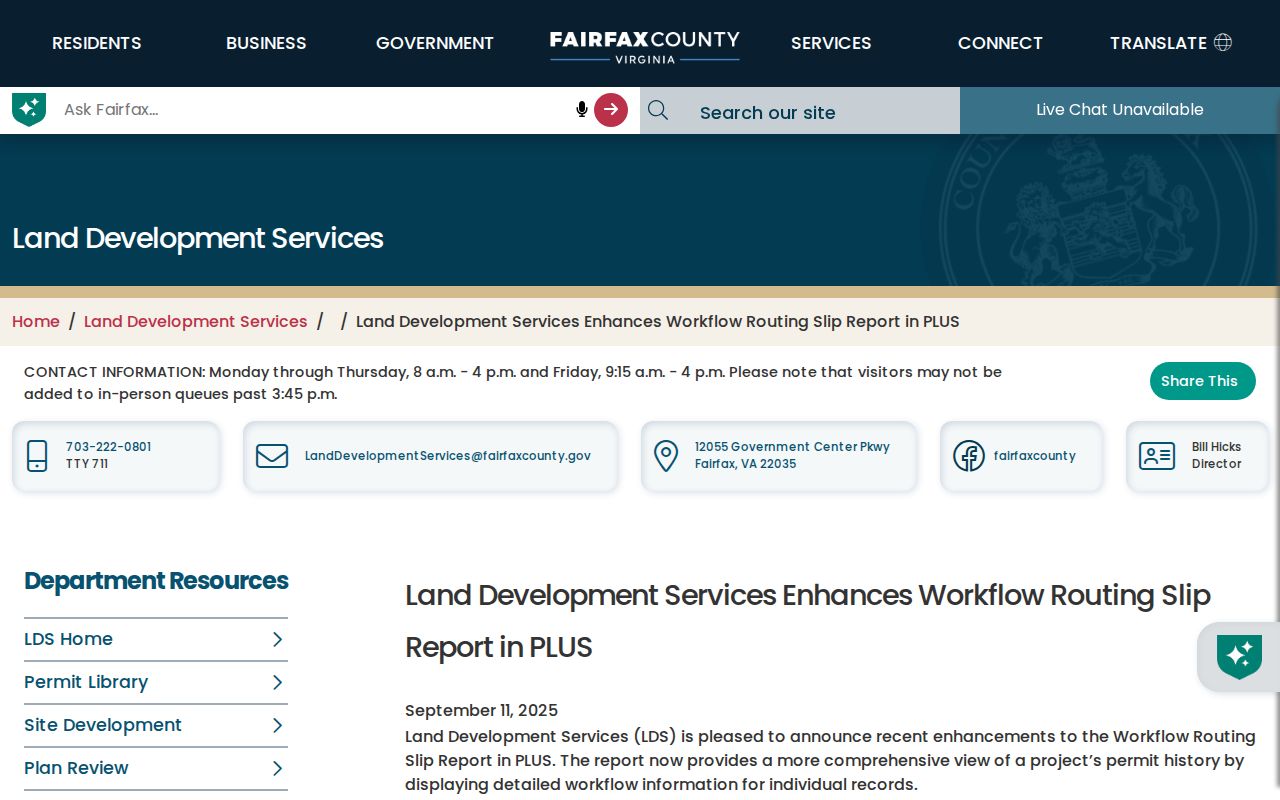Open the Connect menu

pyautogui.click(x=1000, y=43)
